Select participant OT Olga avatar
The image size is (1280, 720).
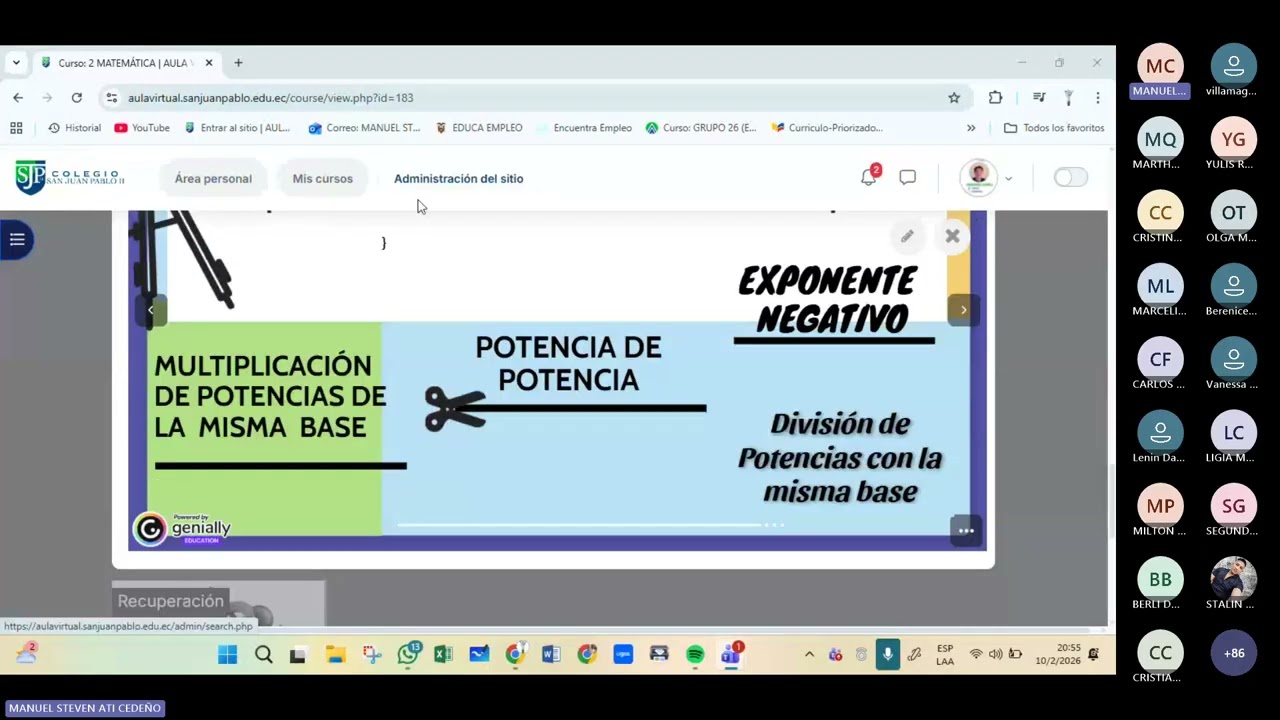pos(1234,212)
